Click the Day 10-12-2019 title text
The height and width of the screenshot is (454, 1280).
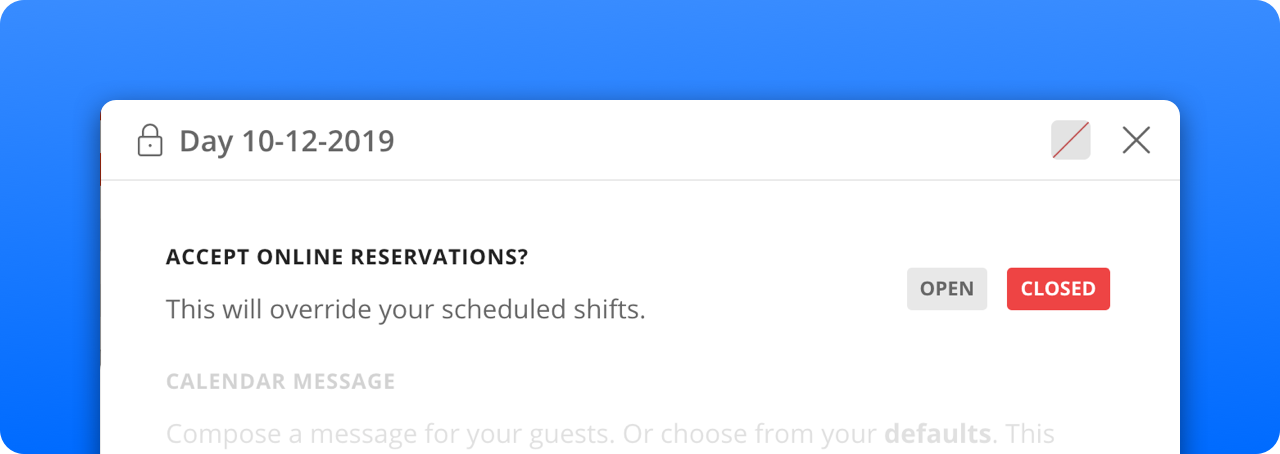click(287, 142)
